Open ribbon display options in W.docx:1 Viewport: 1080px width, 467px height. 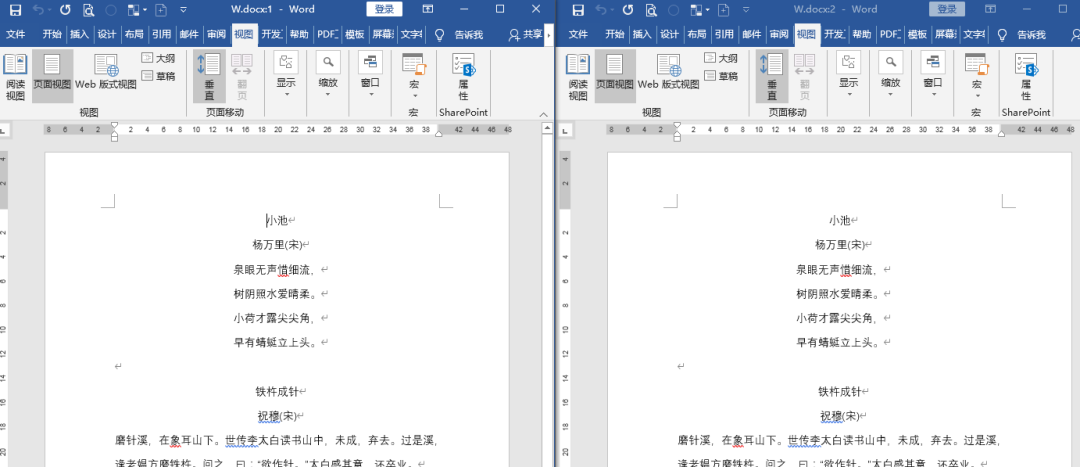pyautogui.click(x=428, y=9)
